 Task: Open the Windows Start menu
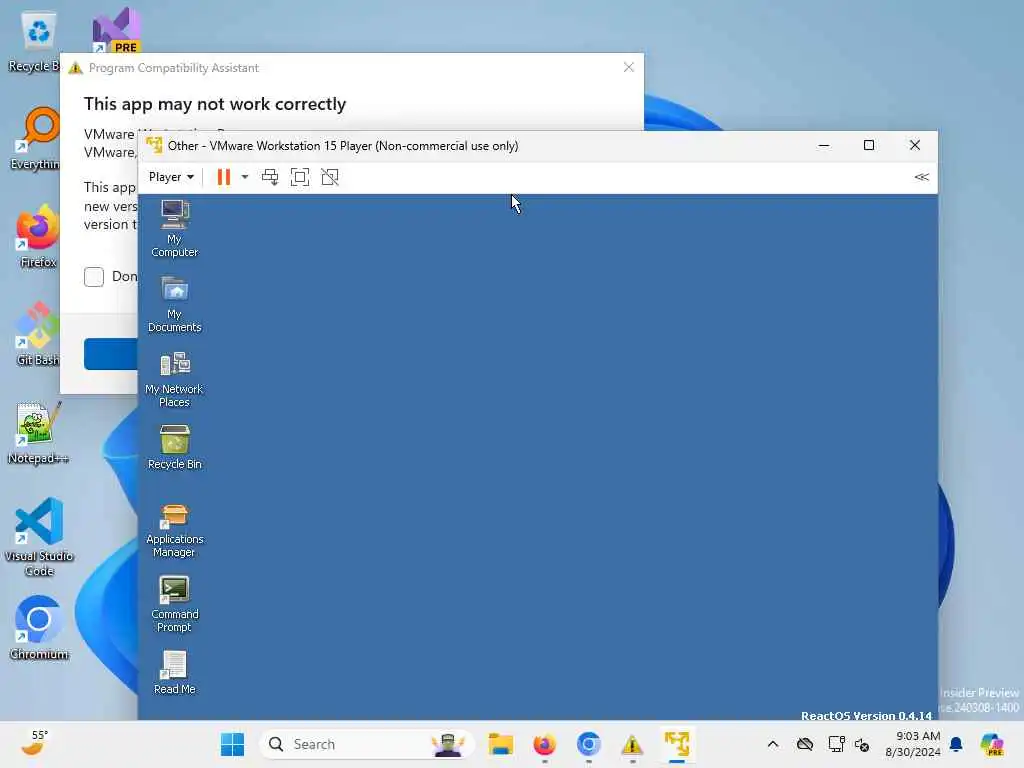coord(232,744)
